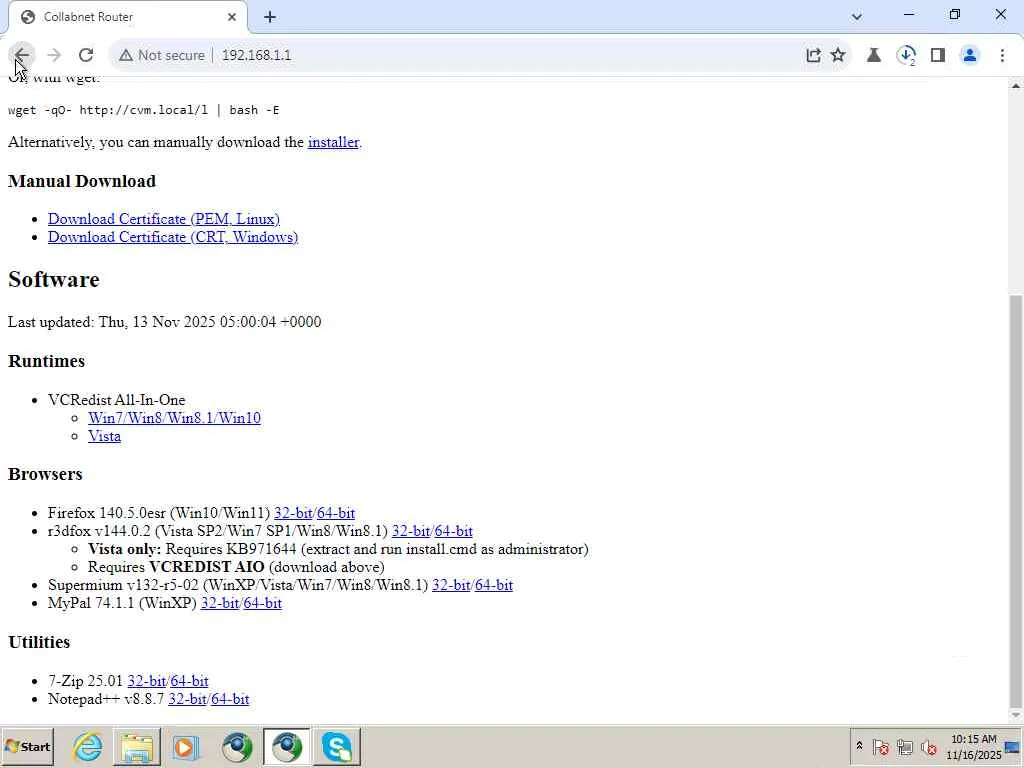Launch Internet Explorer from the taskbar
1024x768 pixels.
[88, 746]
